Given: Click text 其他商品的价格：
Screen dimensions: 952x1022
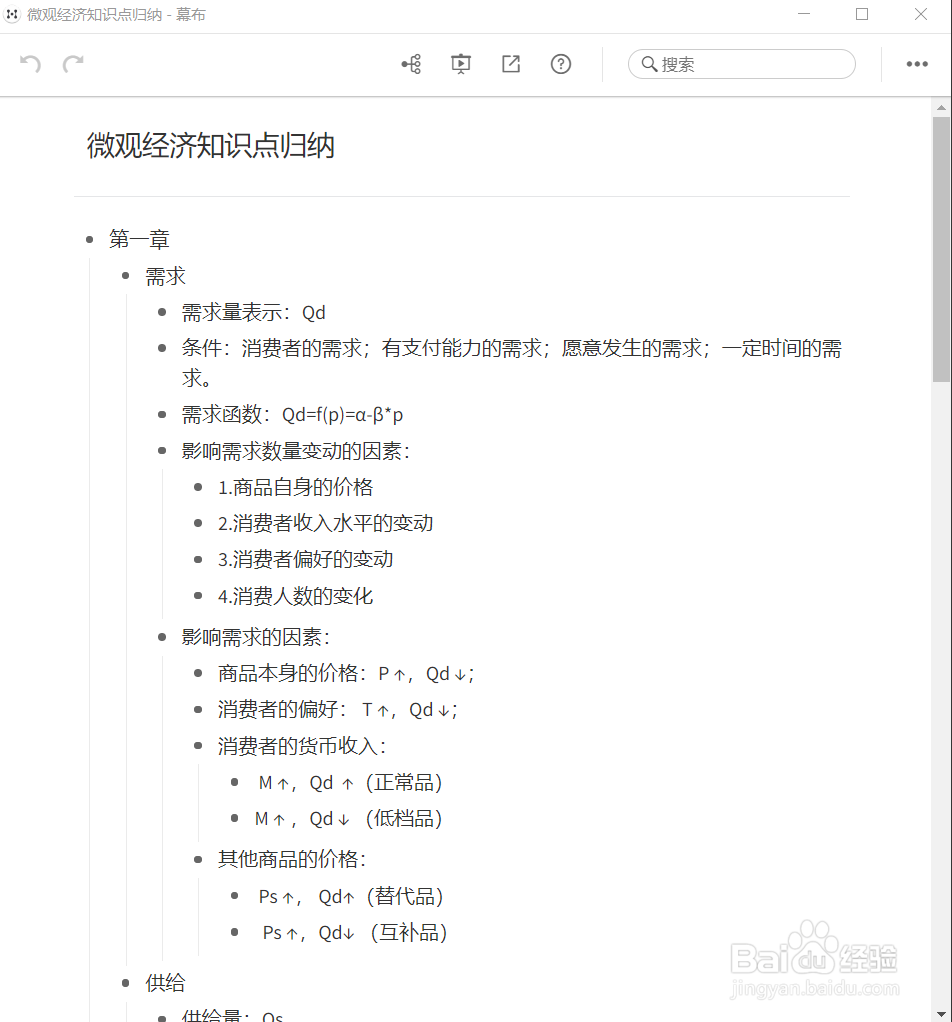Looking at the screenshot, I should (x=293, y=859).
